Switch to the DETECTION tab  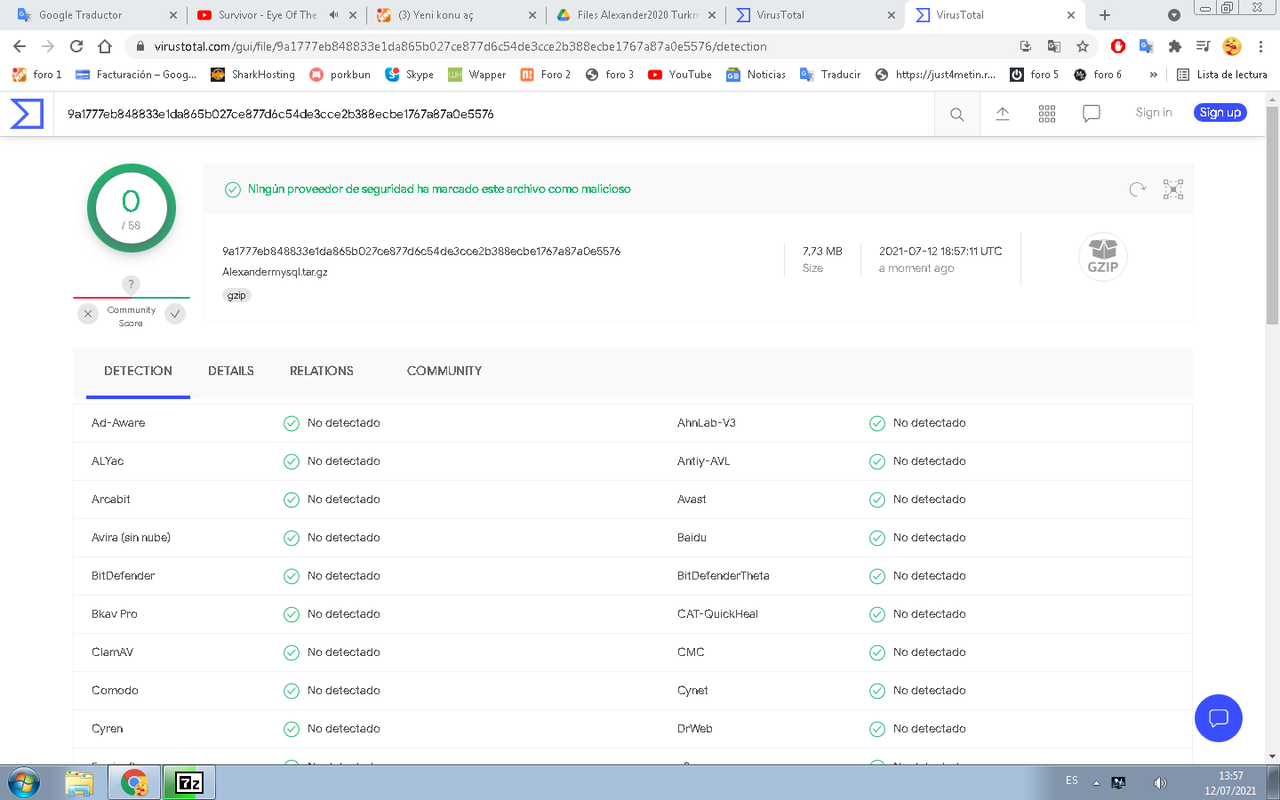[138, 371]
